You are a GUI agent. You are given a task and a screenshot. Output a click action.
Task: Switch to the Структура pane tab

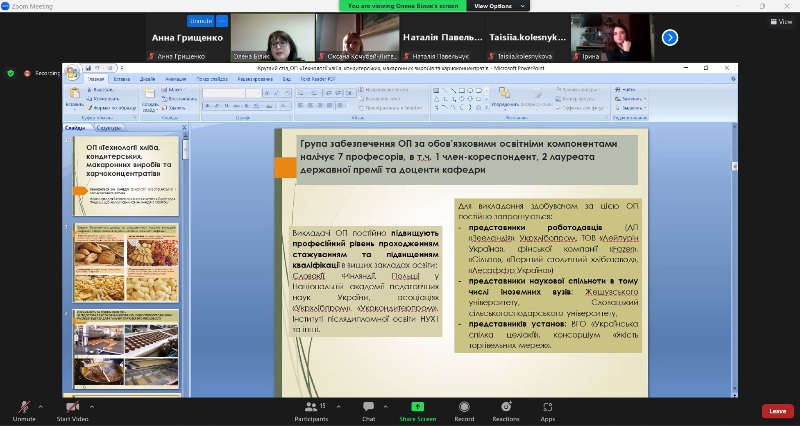click(109, 128)
